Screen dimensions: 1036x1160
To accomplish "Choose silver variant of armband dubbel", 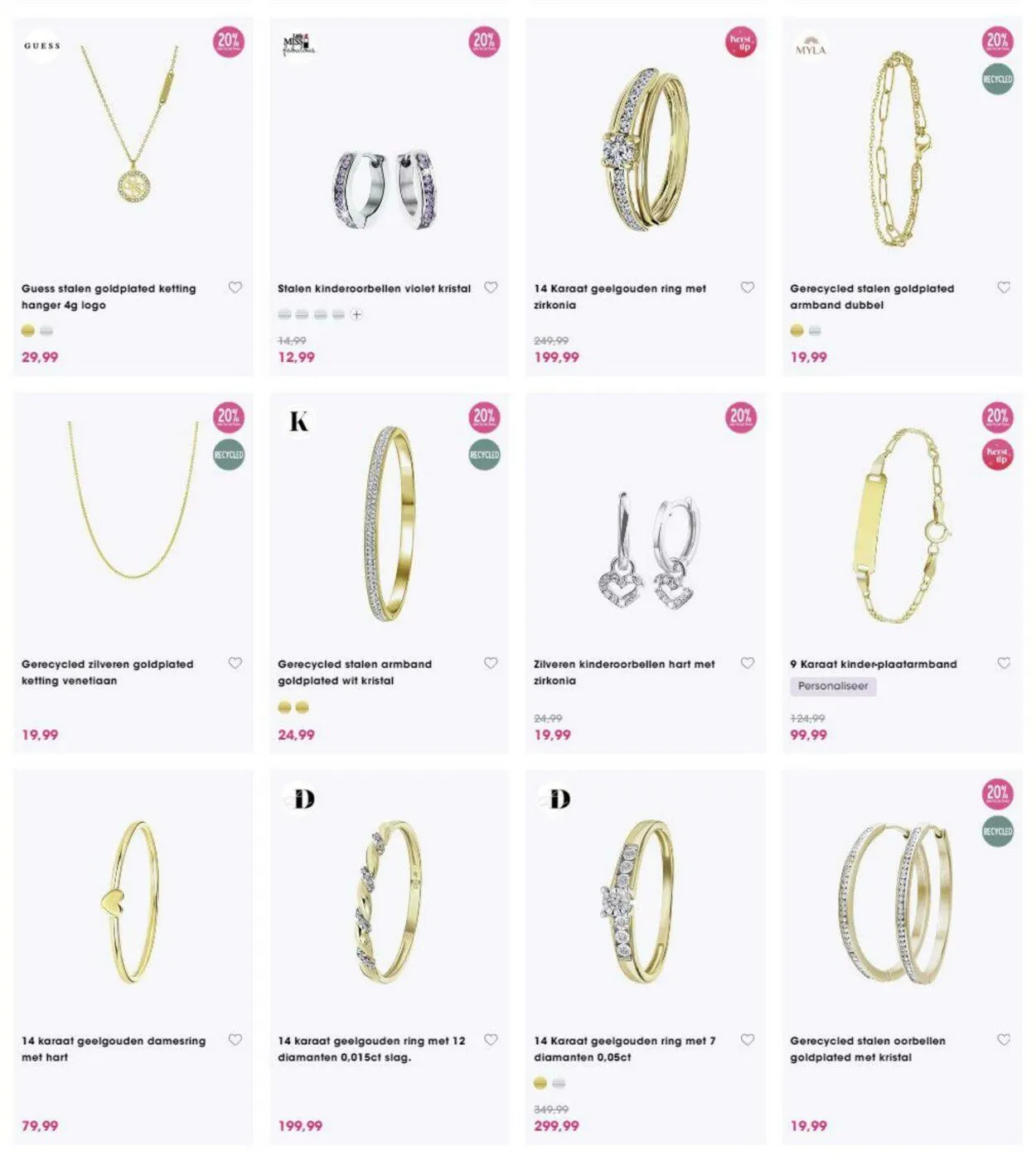I will pos(815,331).
